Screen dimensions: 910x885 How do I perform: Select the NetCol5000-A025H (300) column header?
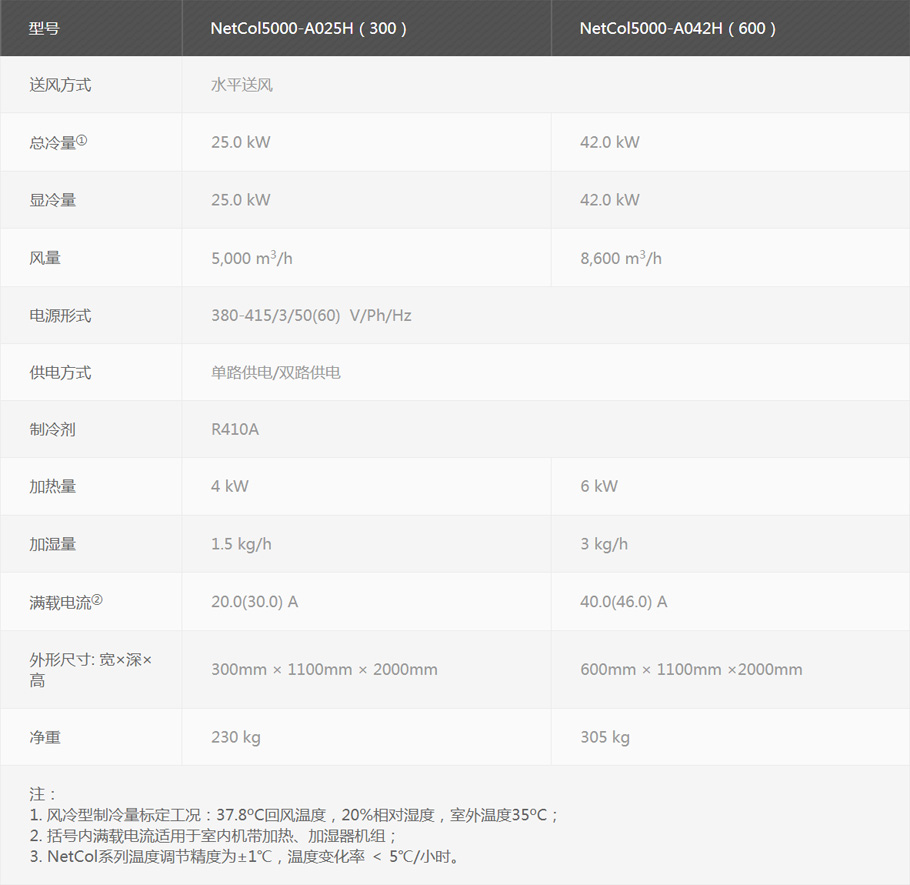tap(308, 28)
